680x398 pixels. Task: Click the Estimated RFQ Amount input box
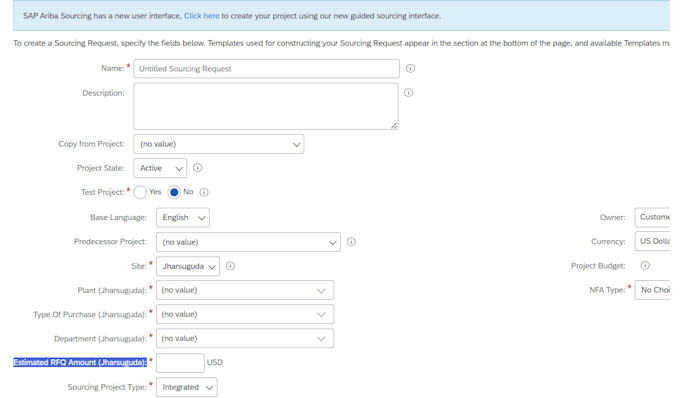180,363
